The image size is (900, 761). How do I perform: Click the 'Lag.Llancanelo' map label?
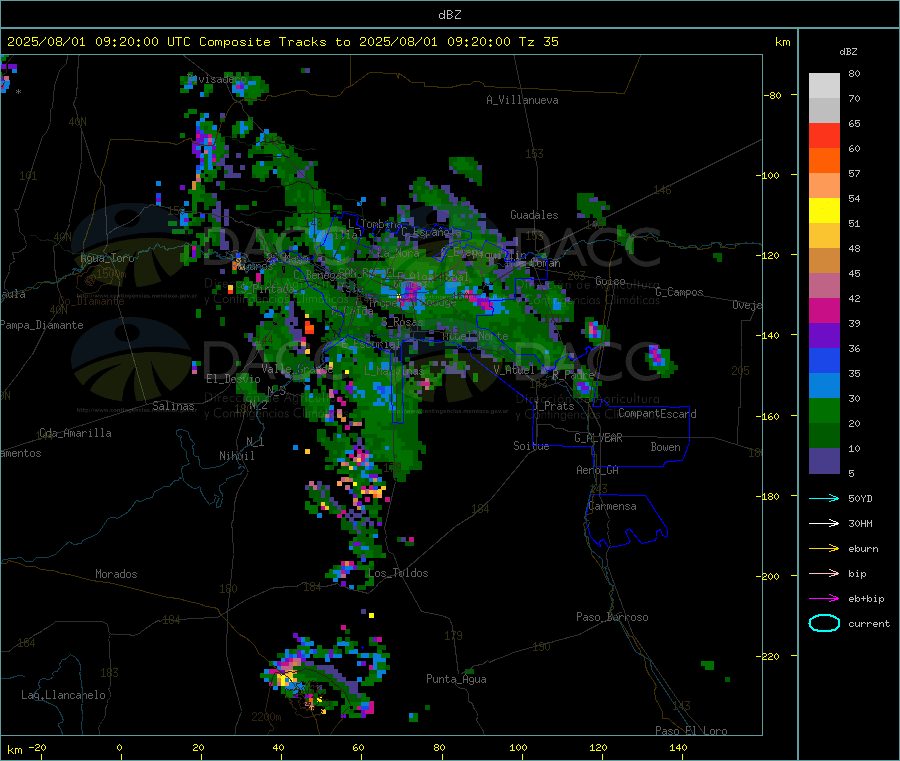tap(63, 695)
